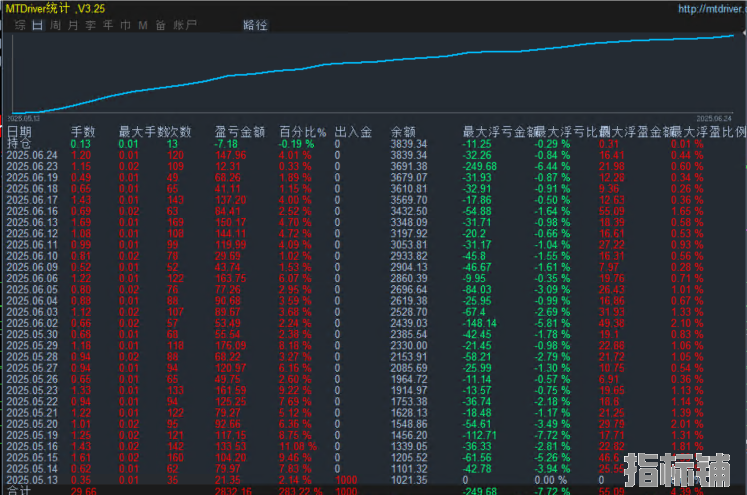Click the -148.14 max floating loss cell
The height and width of the screenshot is (495, 747).
click(479, 323)
